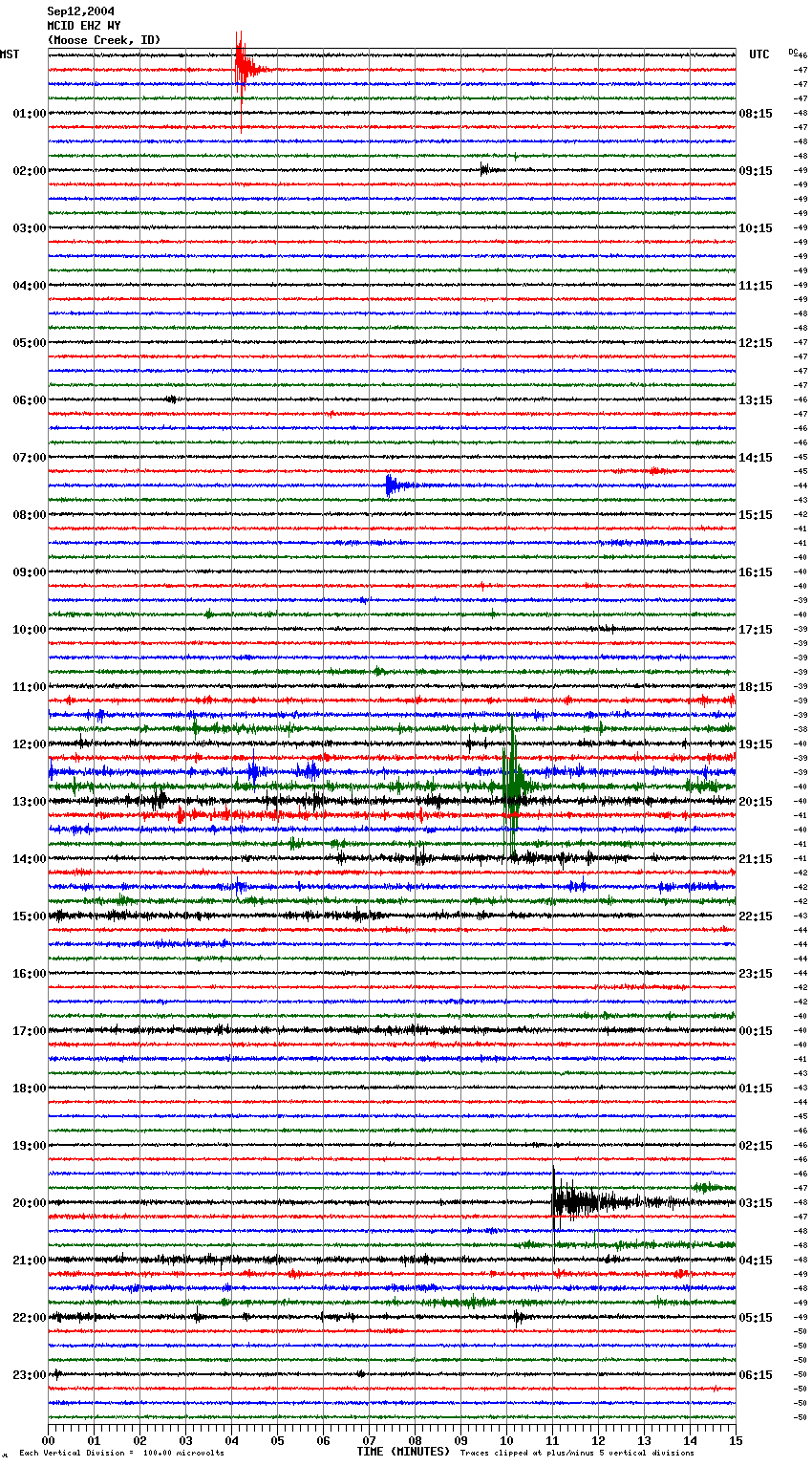Select the 07:00 MST time label
The image size is (812, 1466).
(x=29, y=458)
